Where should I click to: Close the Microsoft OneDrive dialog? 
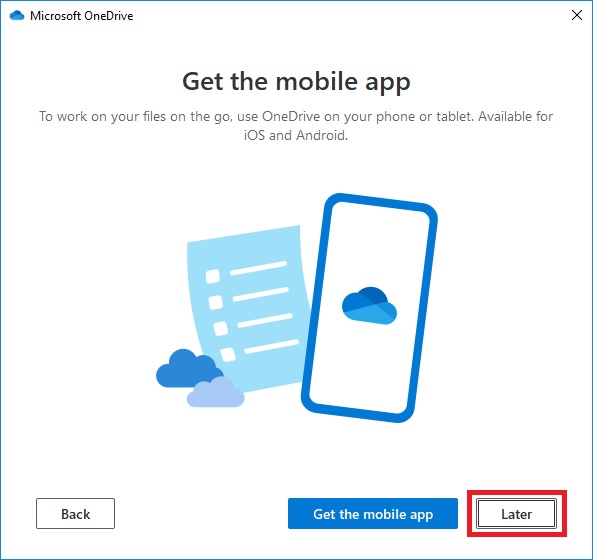click(577, 16)
